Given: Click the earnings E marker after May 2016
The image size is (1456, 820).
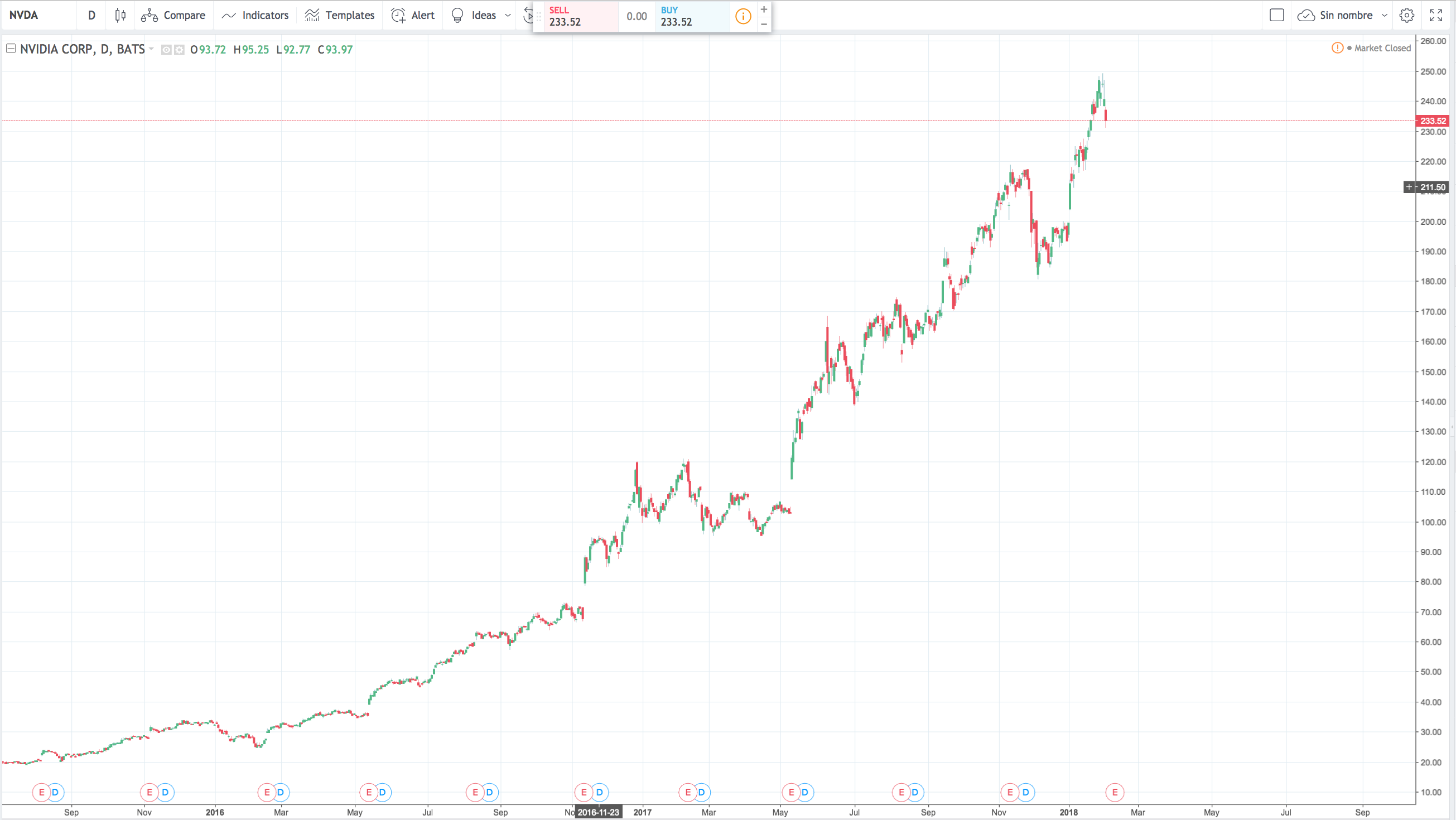Looking at the screenshot, I should 369,792.
